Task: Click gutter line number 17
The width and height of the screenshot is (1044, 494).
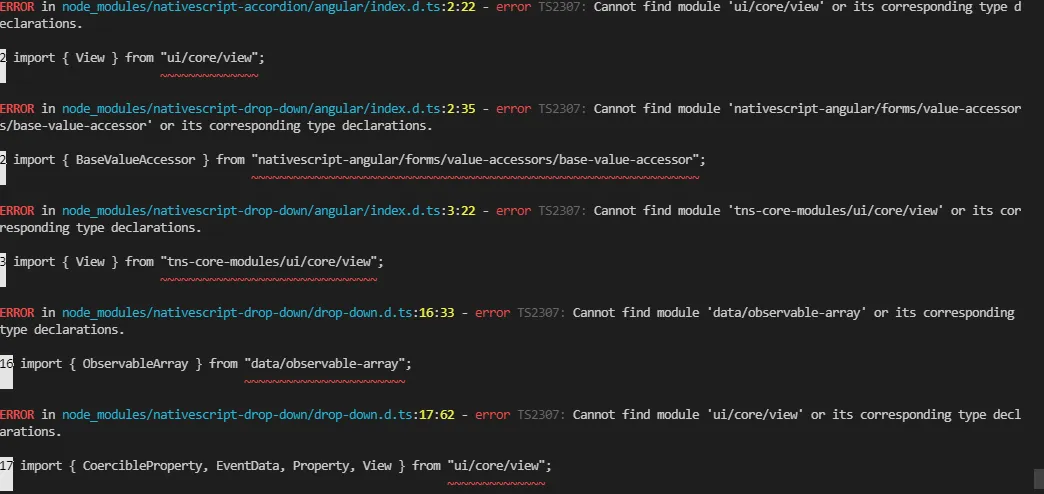Action: pos(6,465)
